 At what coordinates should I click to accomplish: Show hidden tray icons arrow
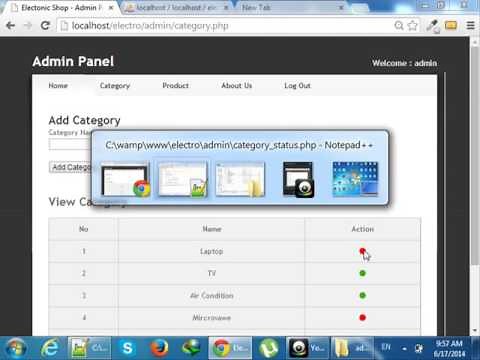(x=404, y=349)
